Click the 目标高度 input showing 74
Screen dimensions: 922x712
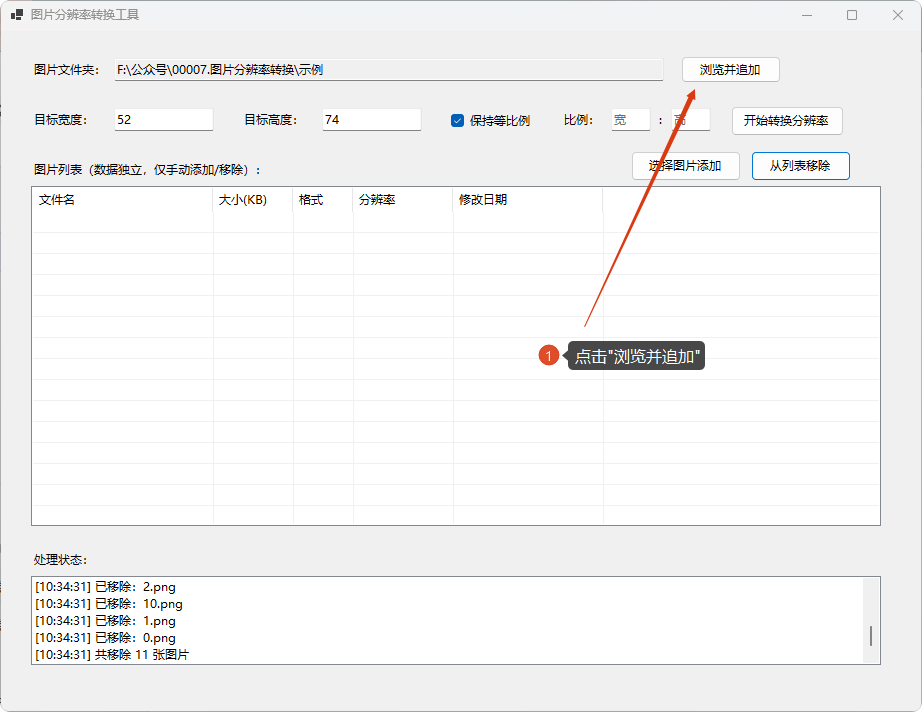click(x=372, y=120)
